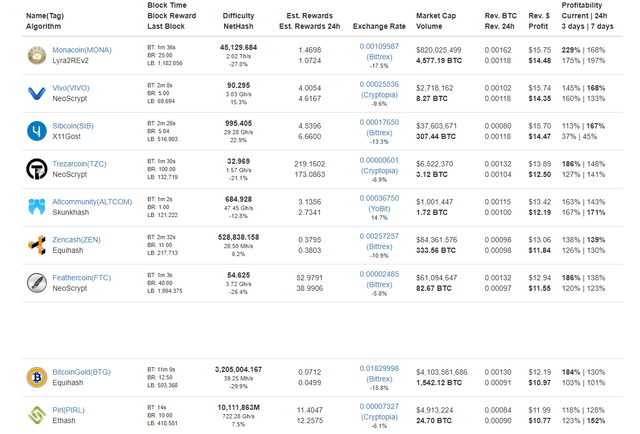Click the Difficulty column header

click(238, 16)
